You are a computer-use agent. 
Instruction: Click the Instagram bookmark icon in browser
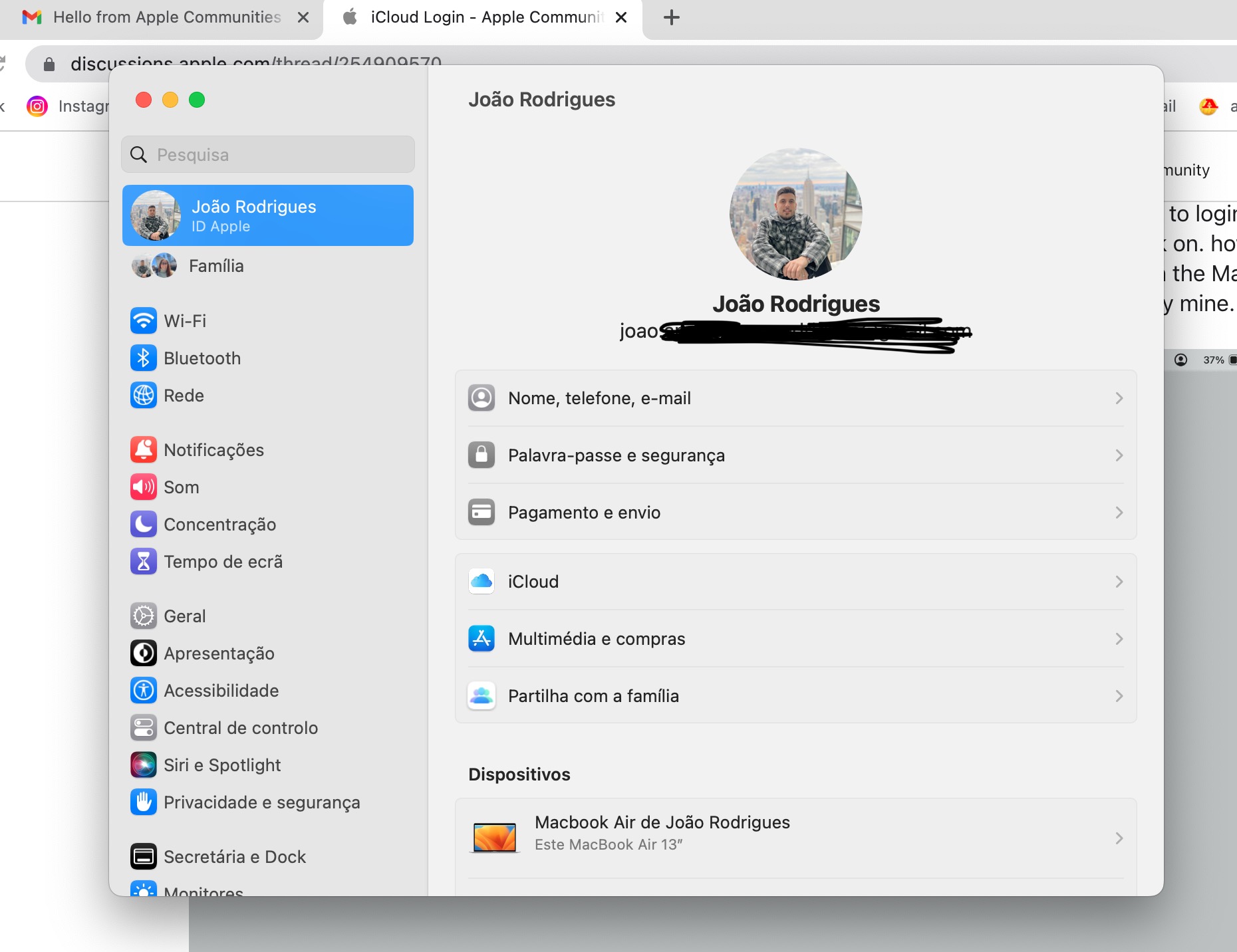[37, 106]
